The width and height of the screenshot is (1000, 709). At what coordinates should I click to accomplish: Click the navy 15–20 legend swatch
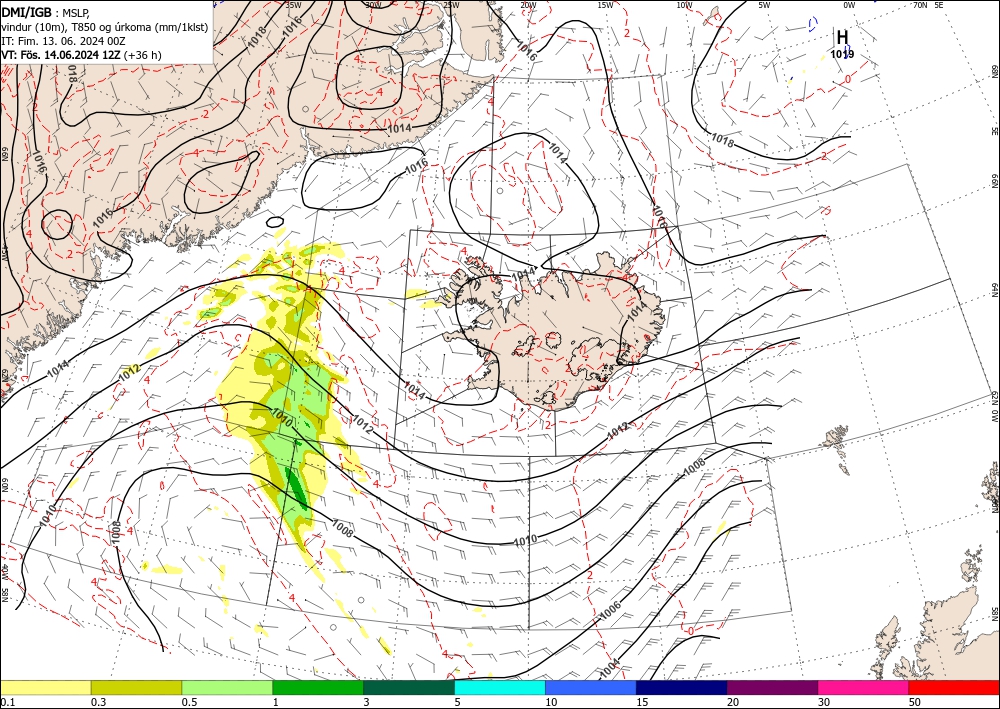coord(682,687)
